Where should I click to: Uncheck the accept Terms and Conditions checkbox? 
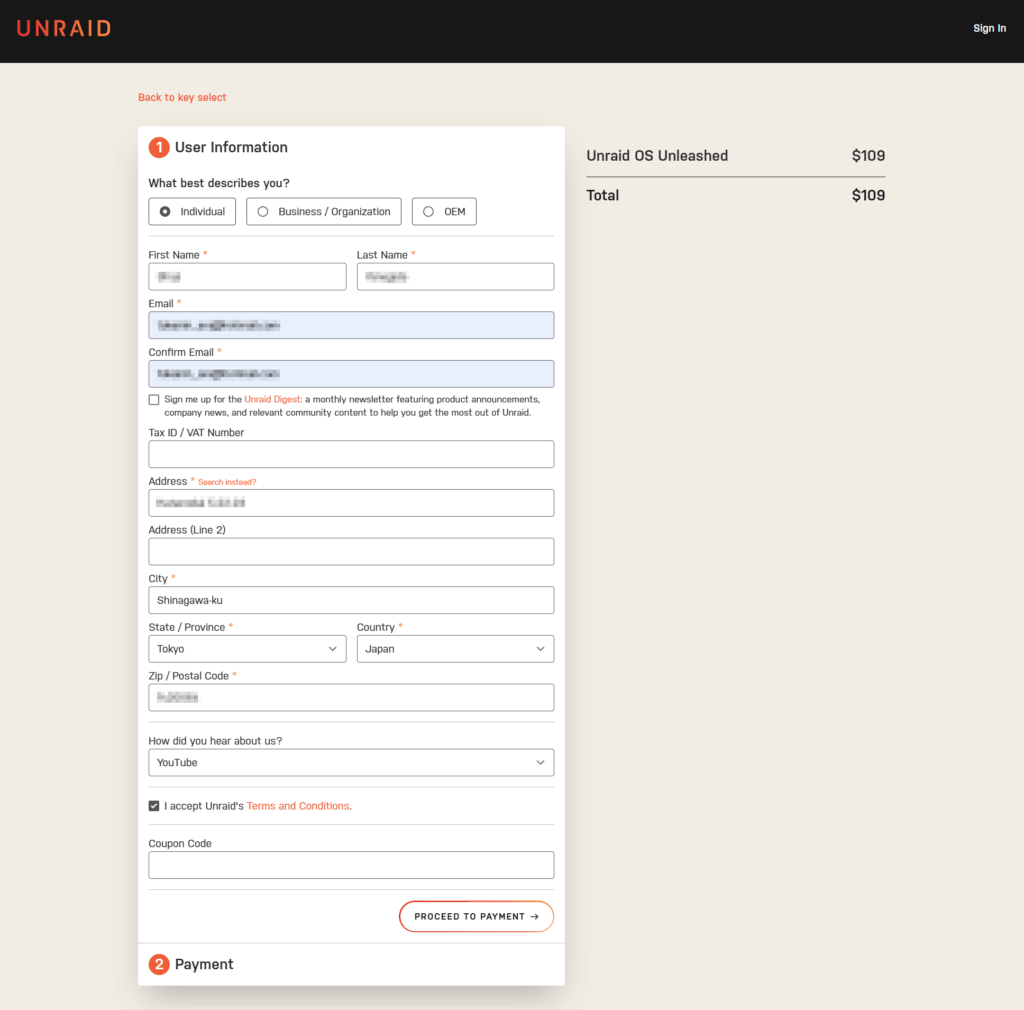154,806
